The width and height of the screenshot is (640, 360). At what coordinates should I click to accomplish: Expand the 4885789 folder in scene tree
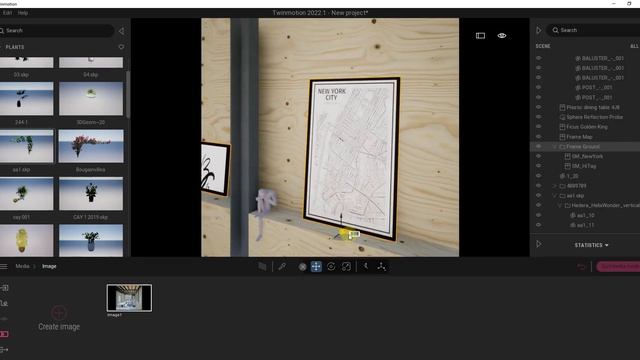click(555, 186)
